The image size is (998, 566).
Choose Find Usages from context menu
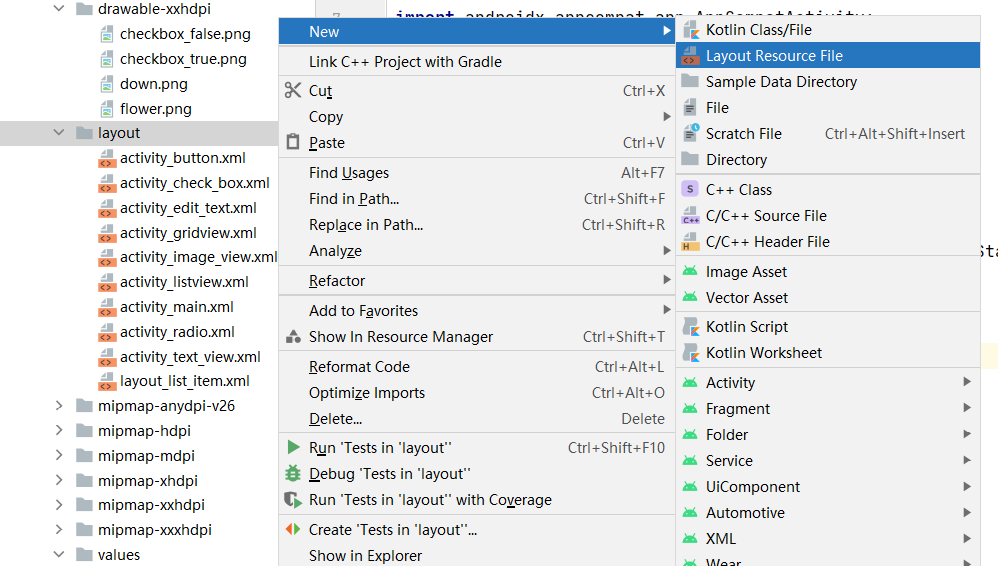tap(349, 173)
